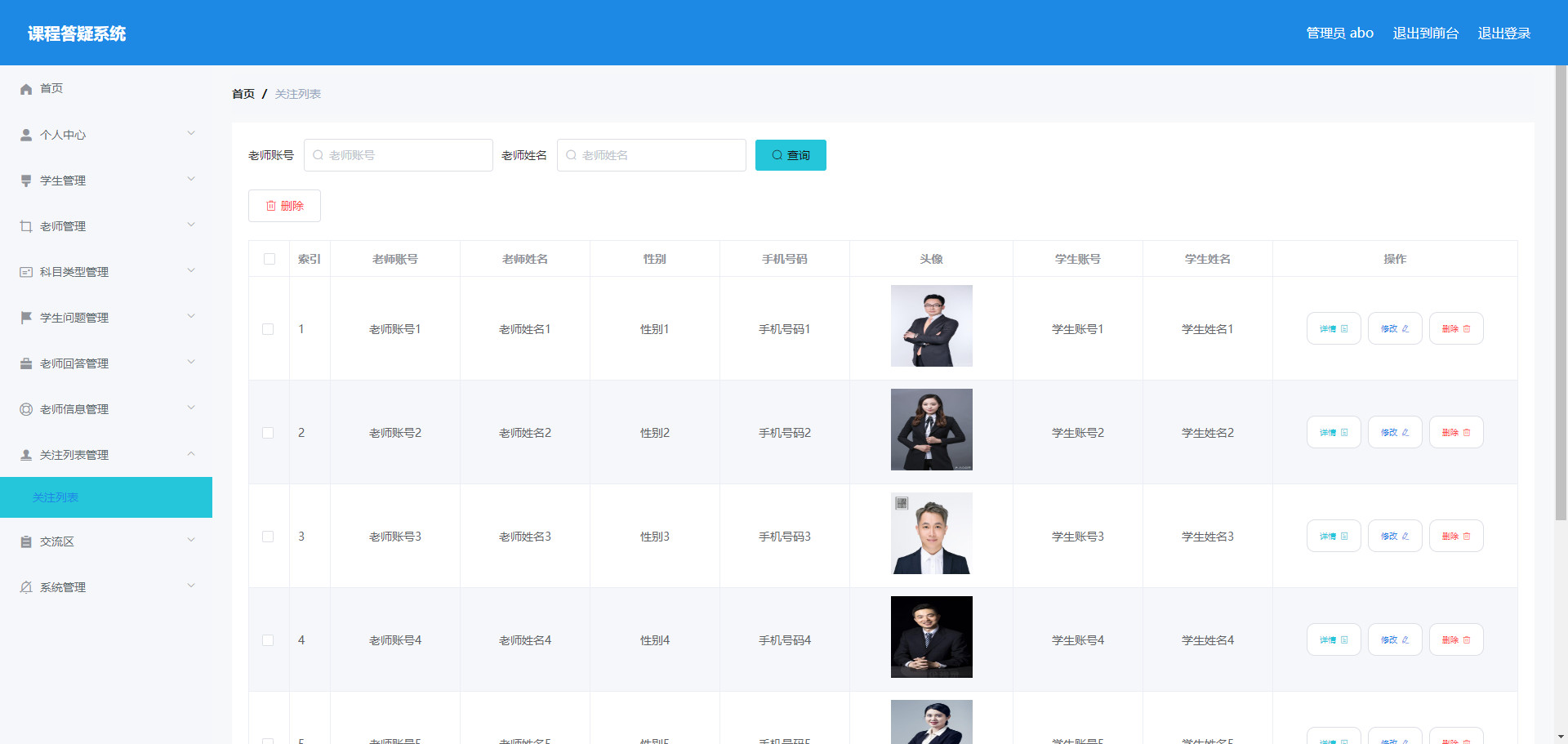Click 删除 for row 老师账号2
Screen dimensions: 1568x744
tap(1456, 433)
